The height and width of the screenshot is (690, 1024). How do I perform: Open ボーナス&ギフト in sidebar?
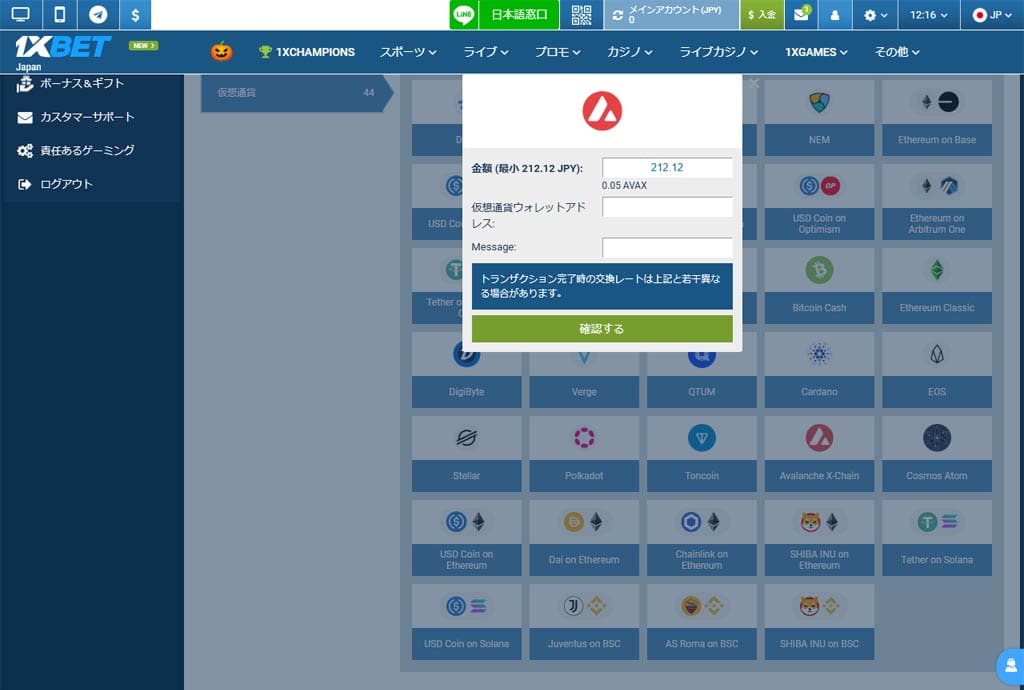tap(82, 84)
